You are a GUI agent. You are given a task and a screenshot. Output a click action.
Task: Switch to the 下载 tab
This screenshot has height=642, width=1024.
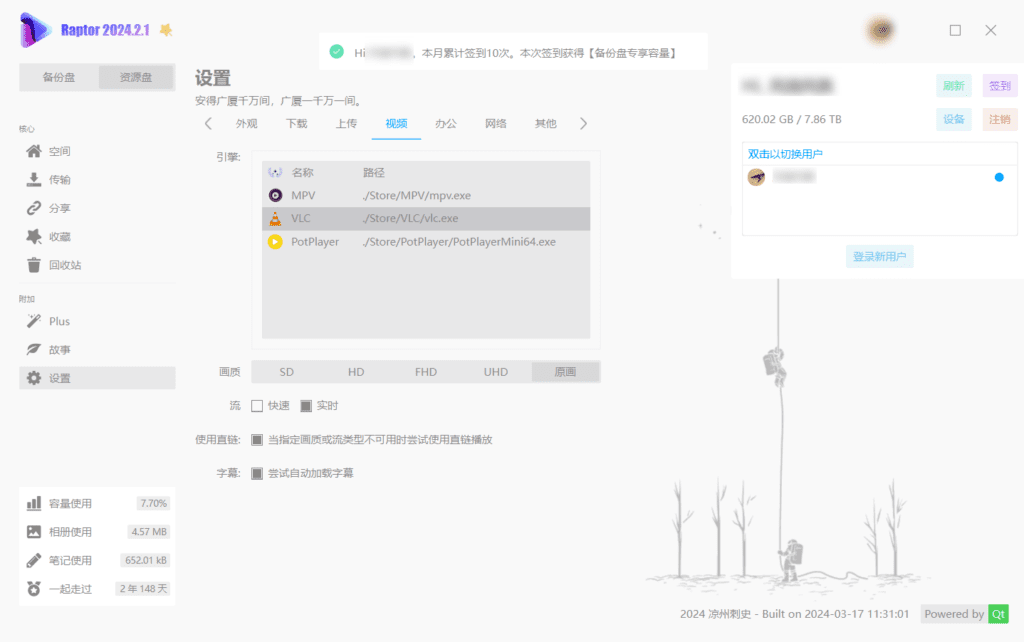pyautogui.click(x=296, y=123)
